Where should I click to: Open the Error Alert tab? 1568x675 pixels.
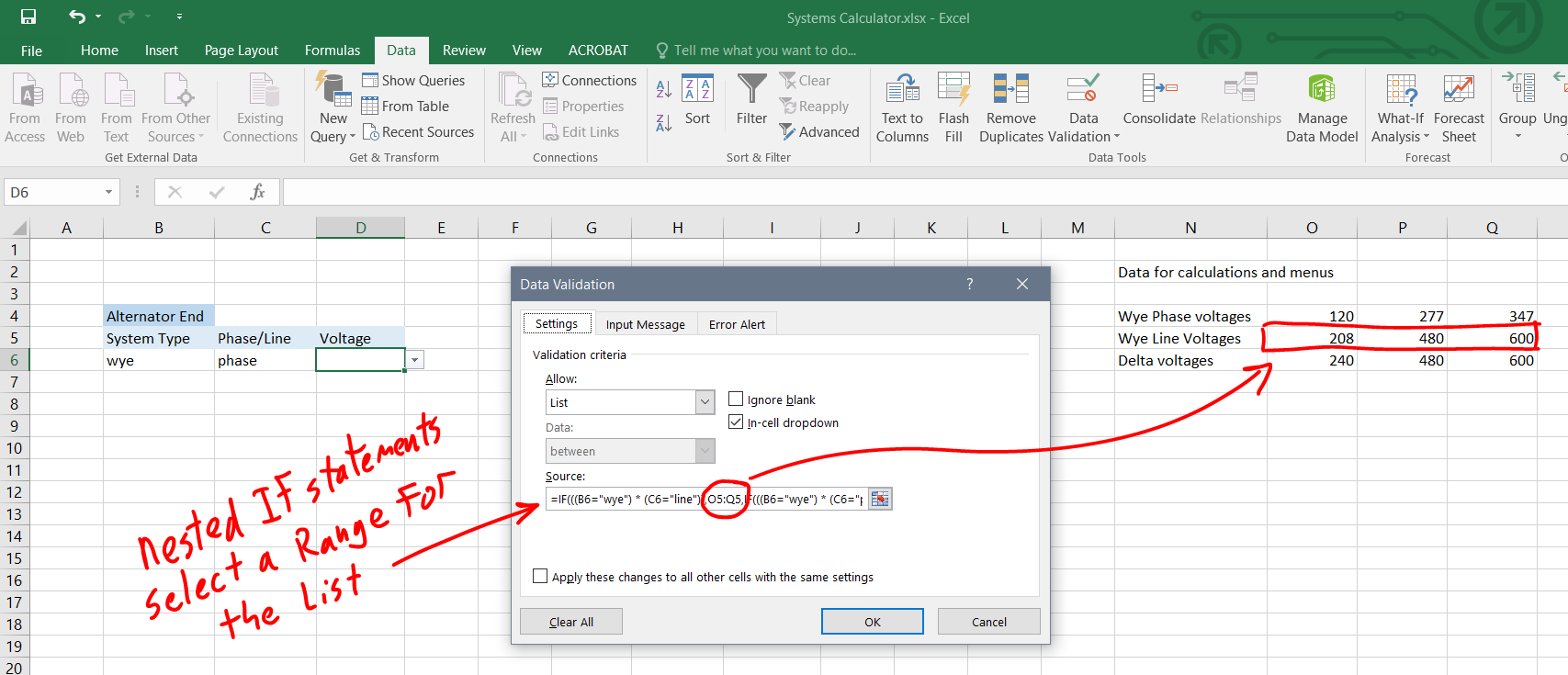coord(737,324)
